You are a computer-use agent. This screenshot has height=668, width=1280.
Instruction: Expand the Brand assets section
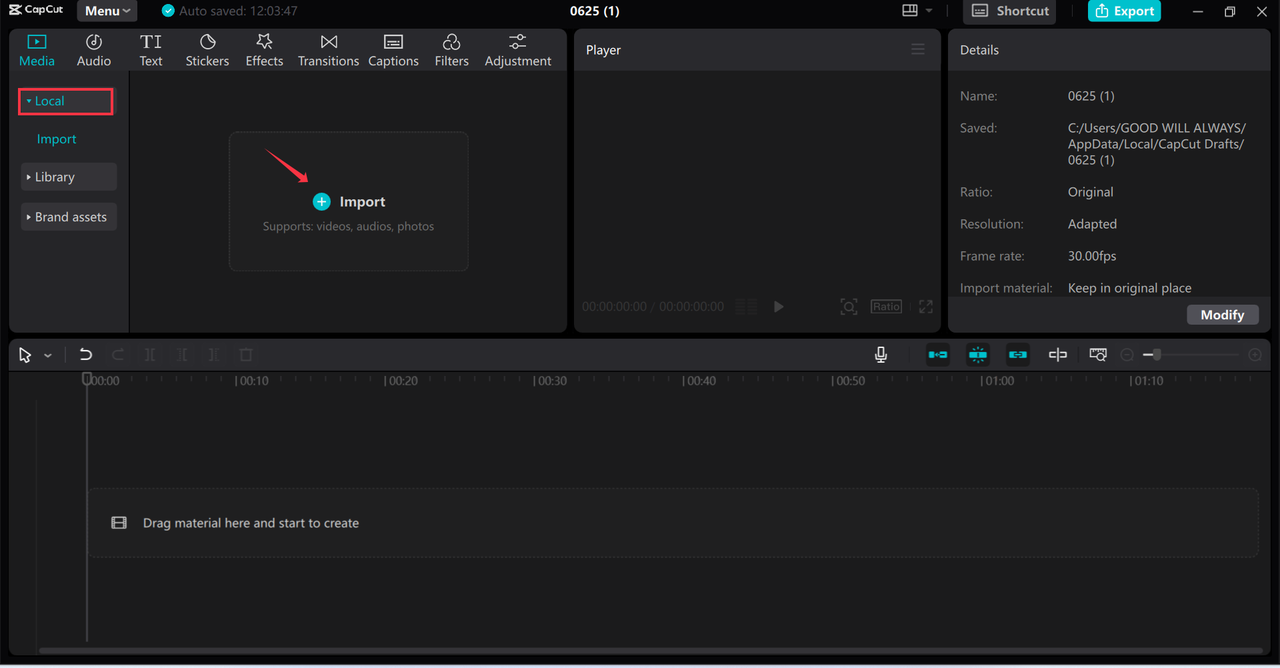(68, 216)
